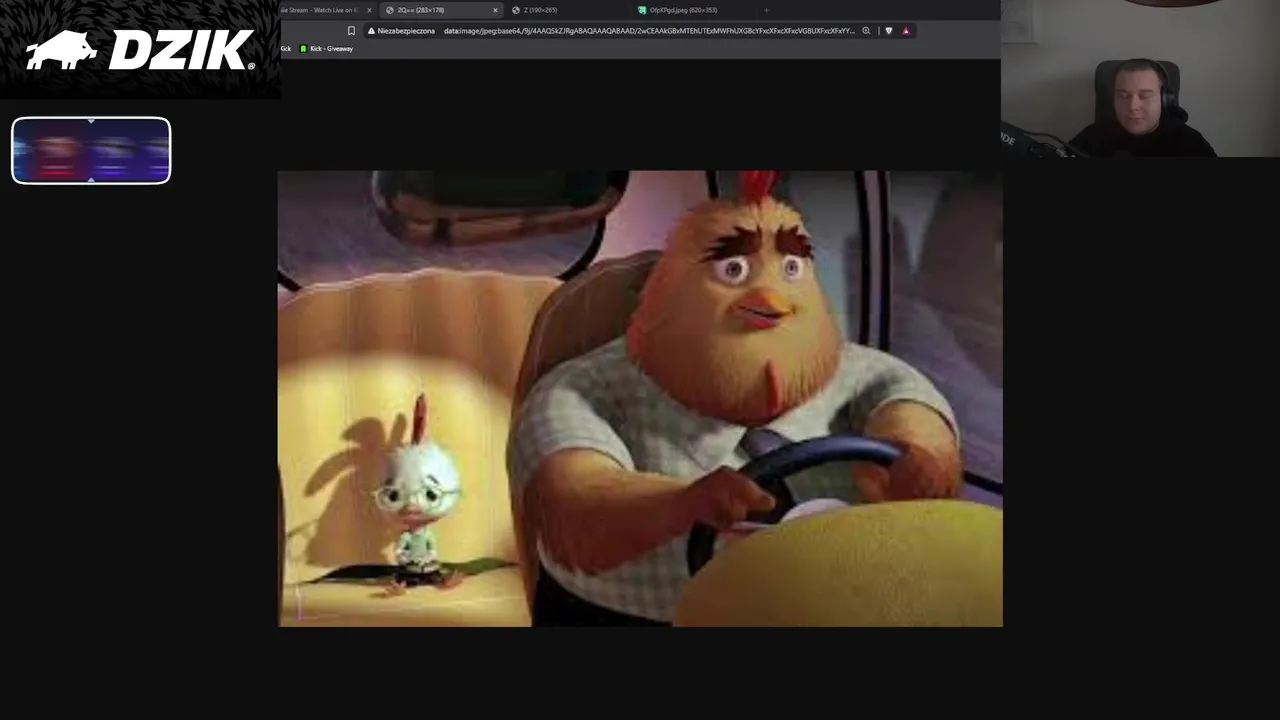
Task: Open the Kick bookmark beside Kick - Giveaway
Action: (x=286, y=49)
